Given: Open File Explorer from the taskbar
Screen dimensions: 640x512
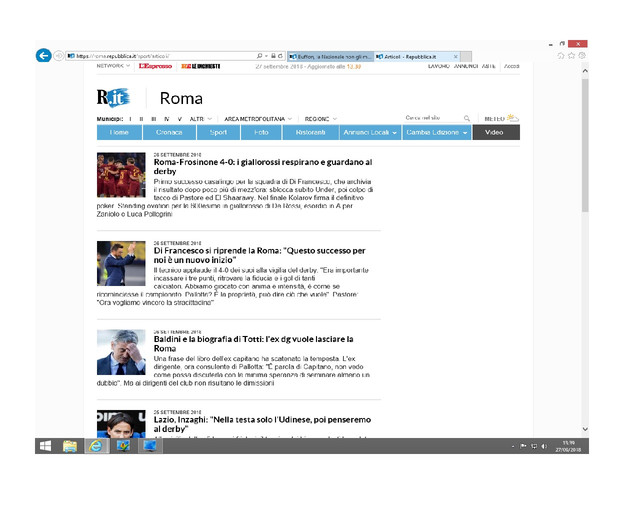Looking at the screenshot, I should point(70,446).
